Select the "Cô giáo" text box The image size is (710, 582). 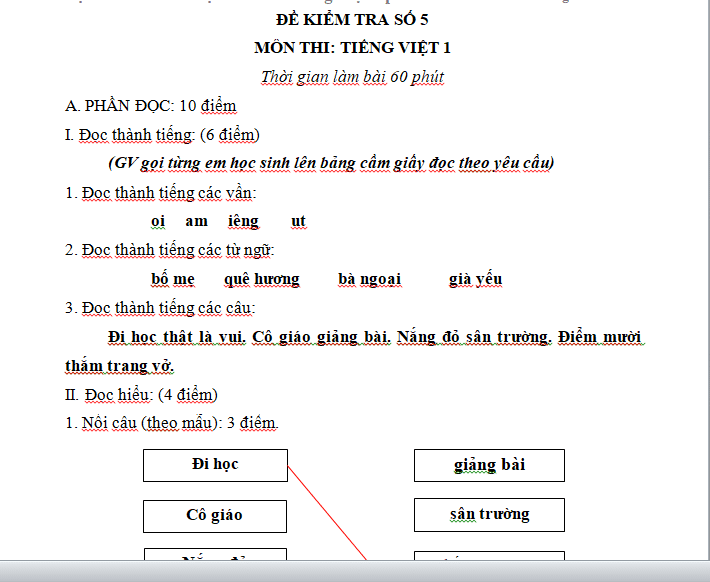coord(214,516)
